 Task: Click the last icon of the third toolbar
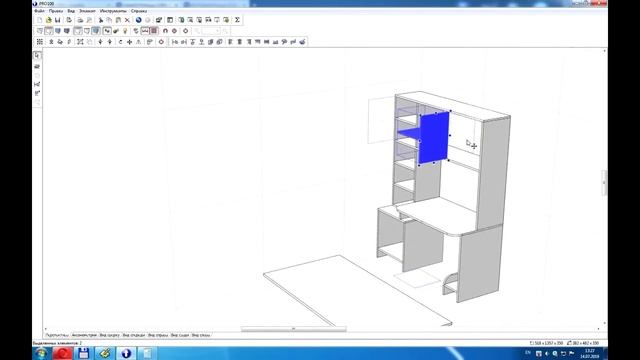302,42
